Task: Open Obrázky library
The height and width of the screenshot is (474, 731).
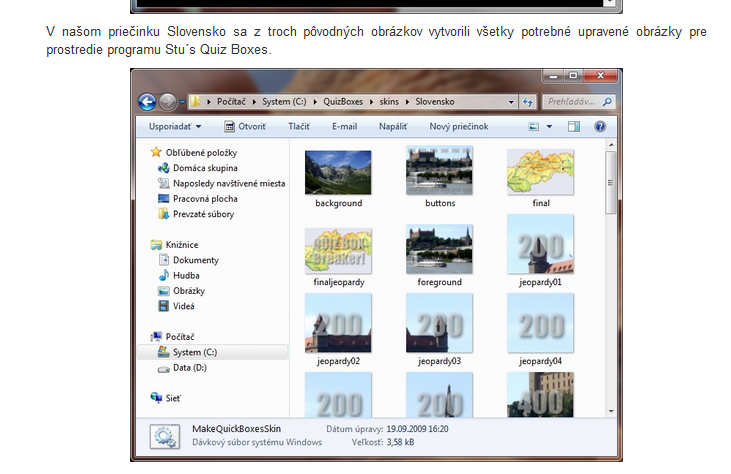Action: coord(181,291)
